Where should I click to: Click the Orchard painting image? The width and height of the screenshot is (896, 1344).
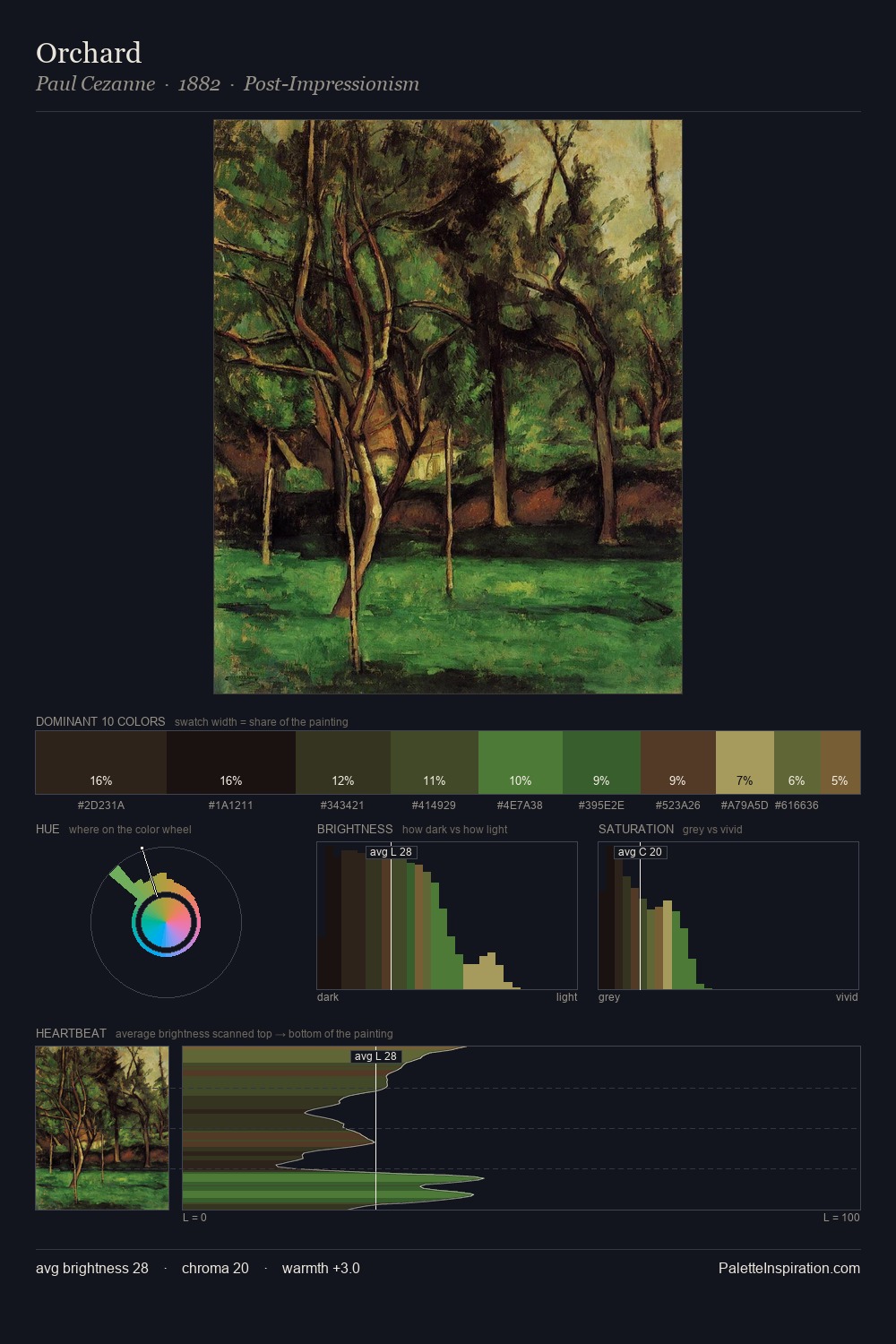pos(448,407)
